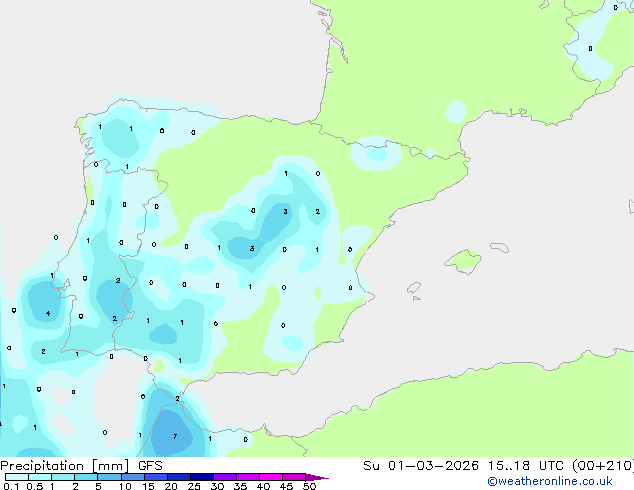Click the '7' precipitation value near Morocco

tap(175, 436)
